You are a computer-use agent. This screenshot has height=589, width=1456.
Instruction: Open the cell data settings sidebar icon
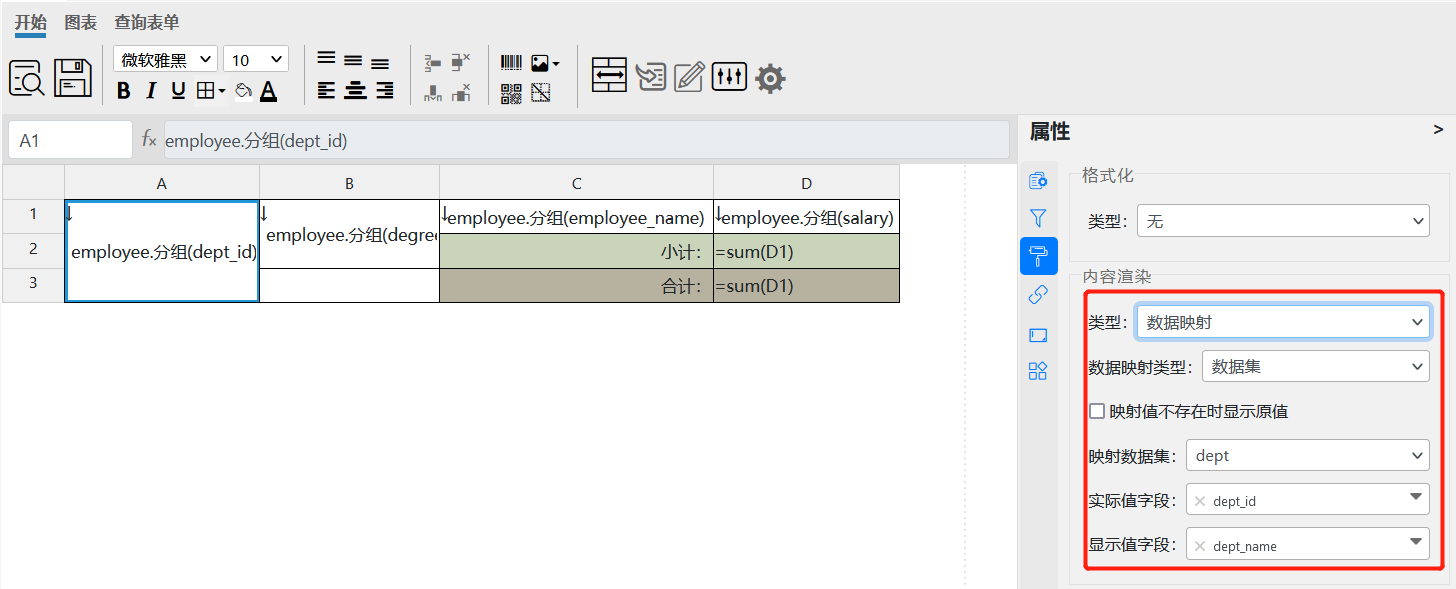coord(1038,180)
